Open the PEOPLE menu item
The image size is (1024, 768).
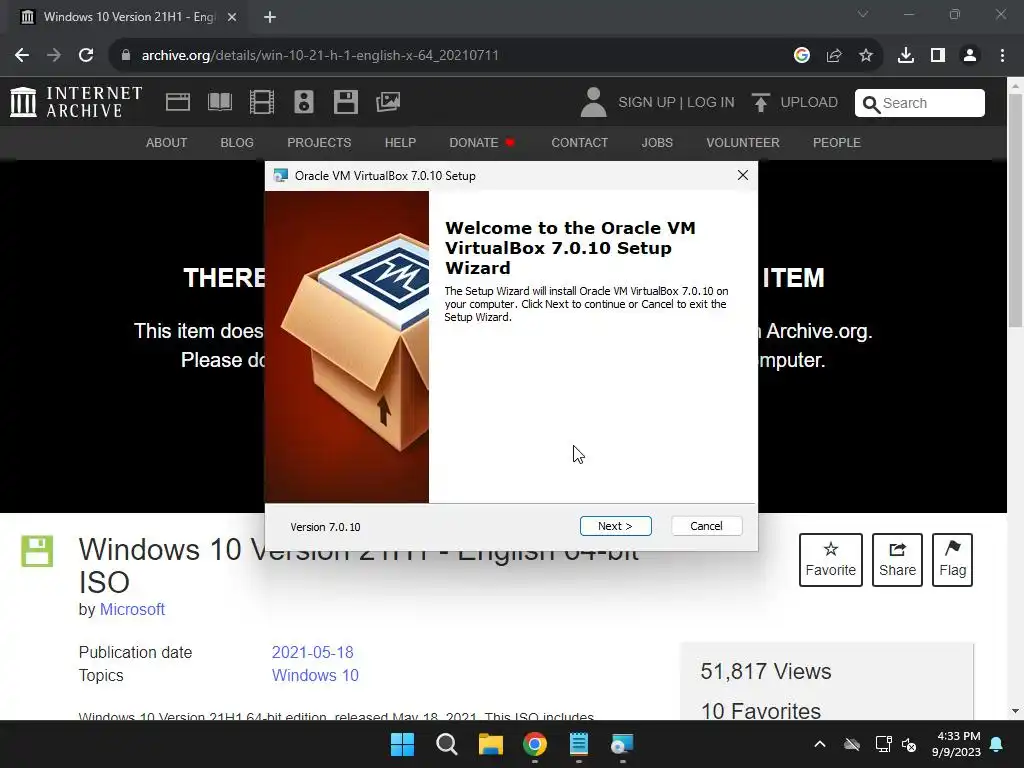(x=837, y=142)
